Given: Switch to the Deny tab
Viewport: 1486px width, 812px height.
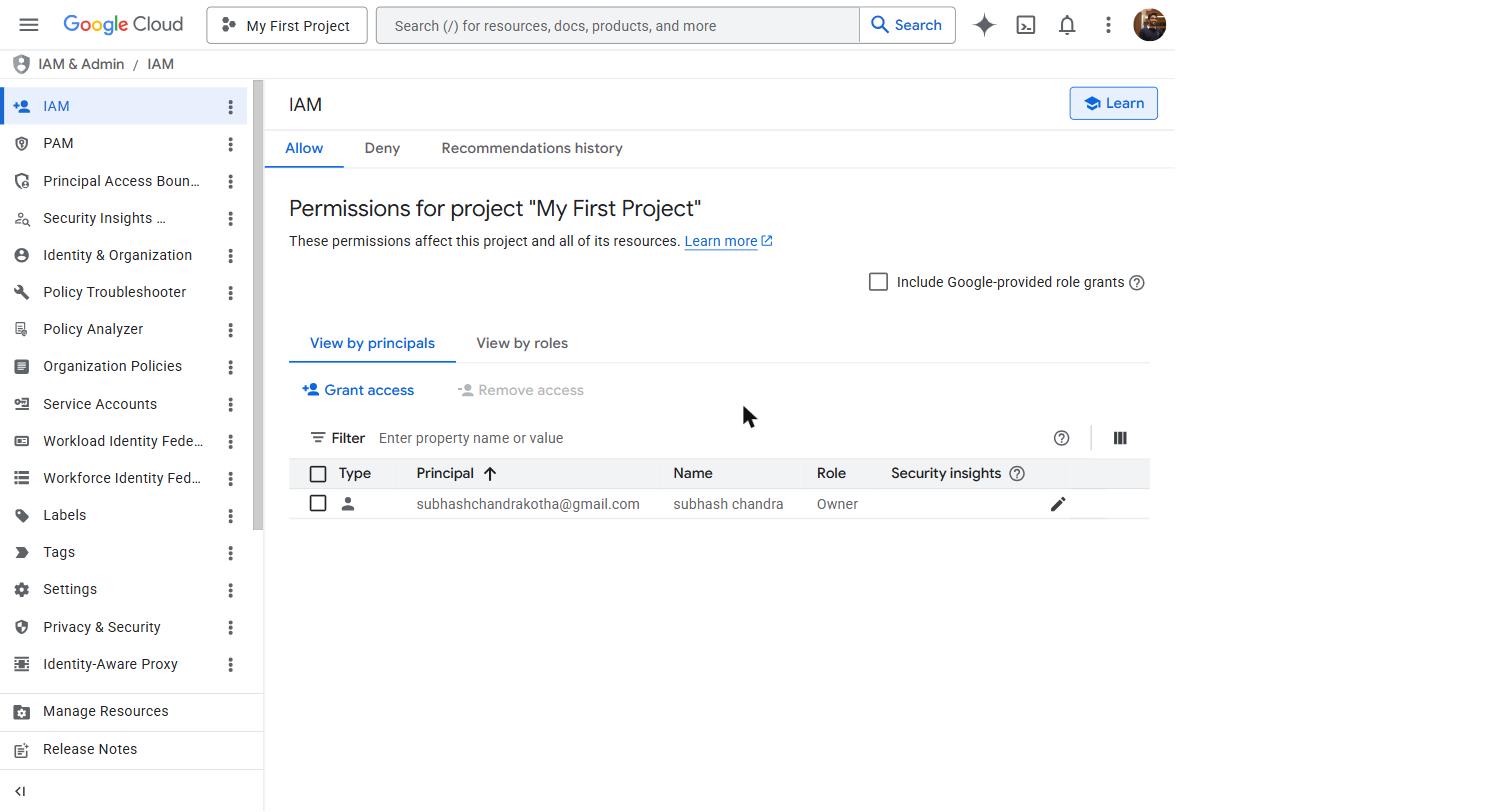Looking at the screenshot, I should [x=382, y=148].
